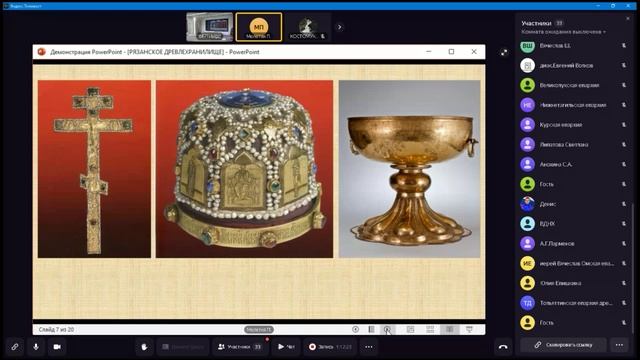640x360 pixels.
Task: Close the Участники side panel
Action: click(x=628, y=18)
